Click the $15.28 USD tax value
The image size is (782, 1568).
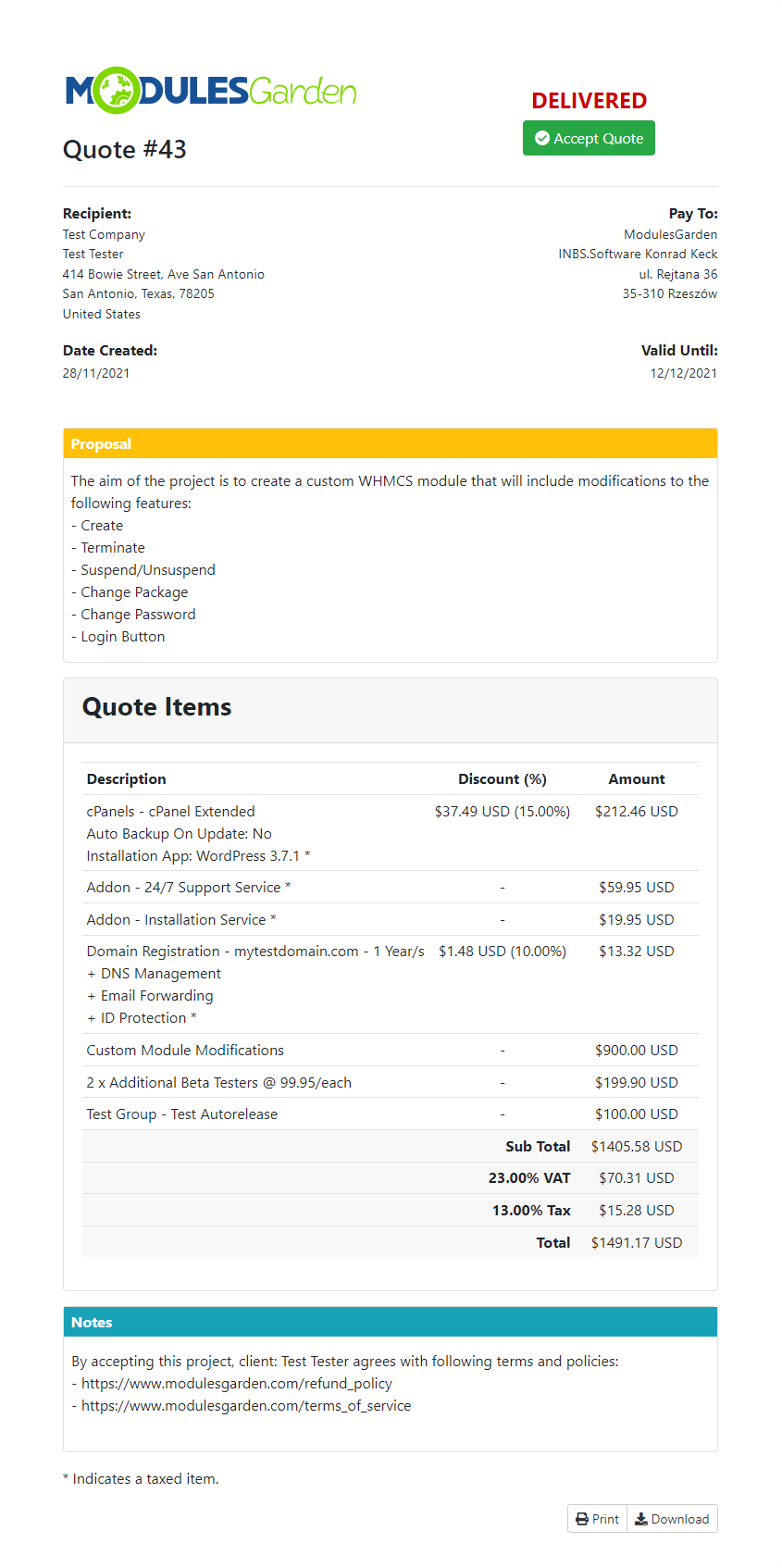[x=637, y=1210]
